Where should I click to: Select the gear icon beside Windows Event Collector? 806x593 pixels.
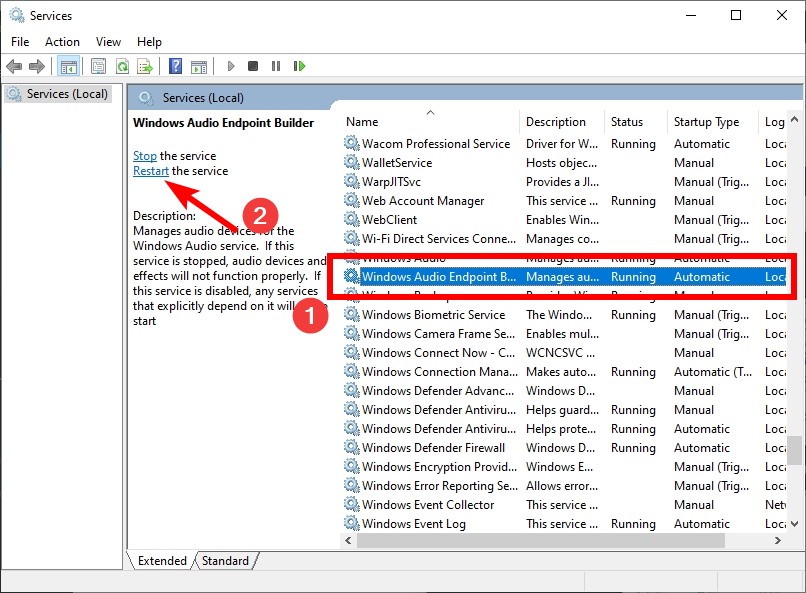(352, 505)
